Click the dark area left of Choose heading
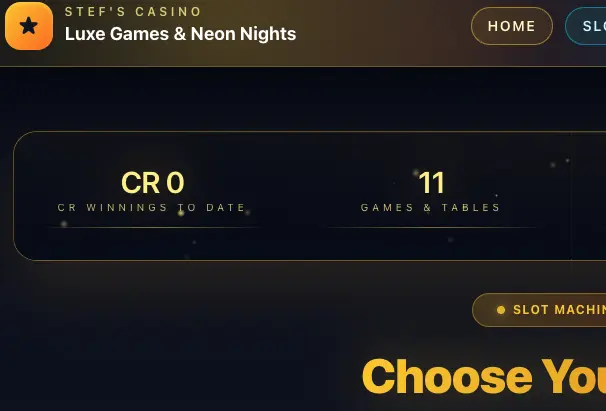Screen dimensions: 606x411 click(180, 377)
